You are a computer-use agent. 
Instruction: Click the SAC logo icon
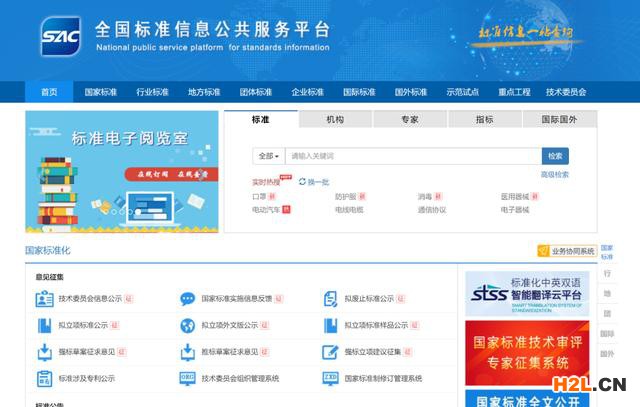pyautogui.click(x=61, y=38)
